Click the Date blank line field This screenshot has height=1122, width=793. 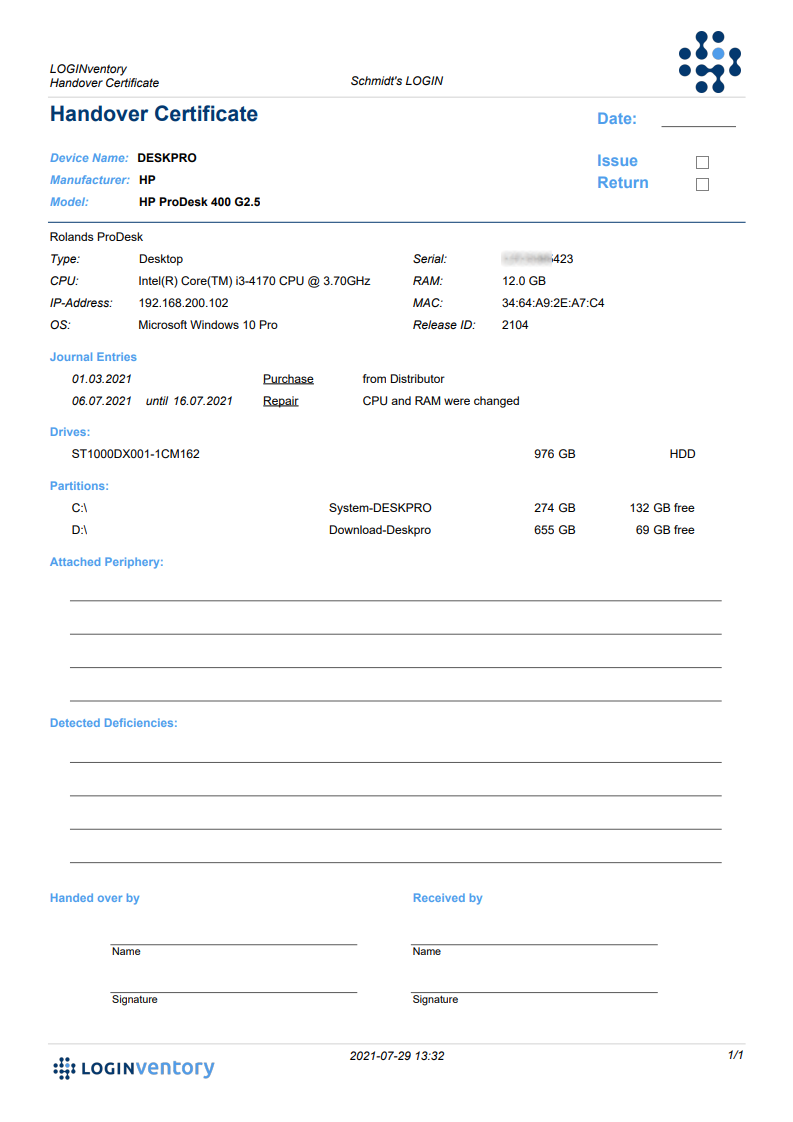coord(699,119)
